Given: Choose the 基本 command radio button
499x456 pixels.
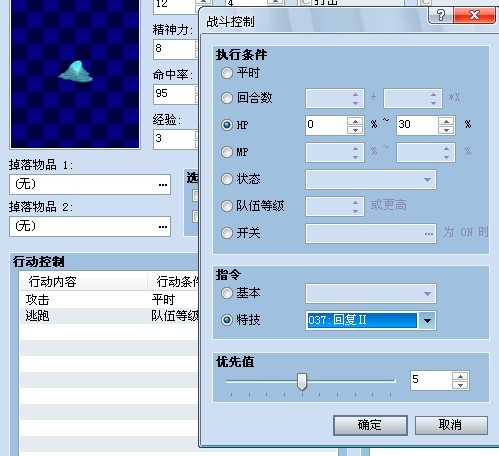Looking at the screenshot, I should (227, 293).
